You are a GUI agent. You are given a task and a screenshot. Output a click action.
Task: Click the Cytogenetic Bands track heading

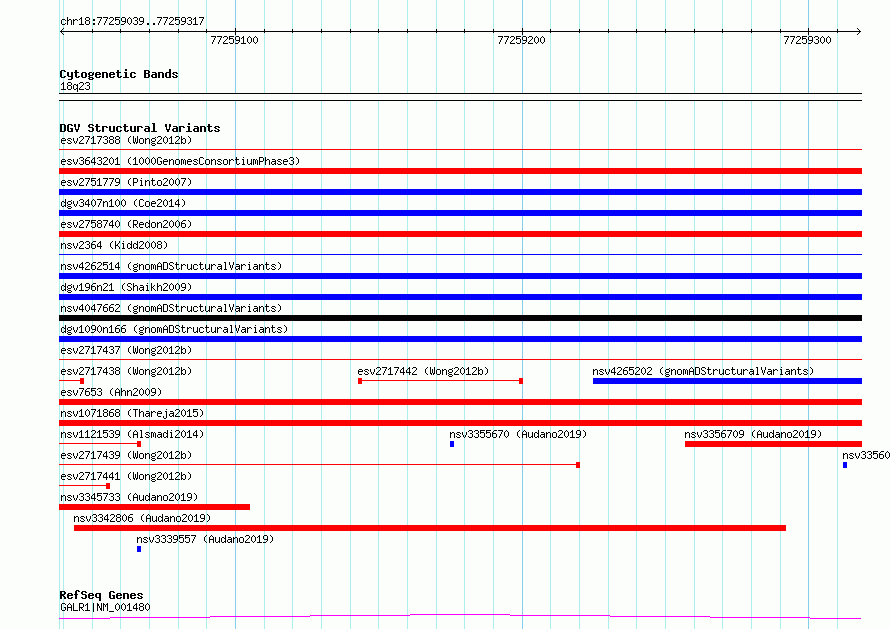[x=119, y=74]
